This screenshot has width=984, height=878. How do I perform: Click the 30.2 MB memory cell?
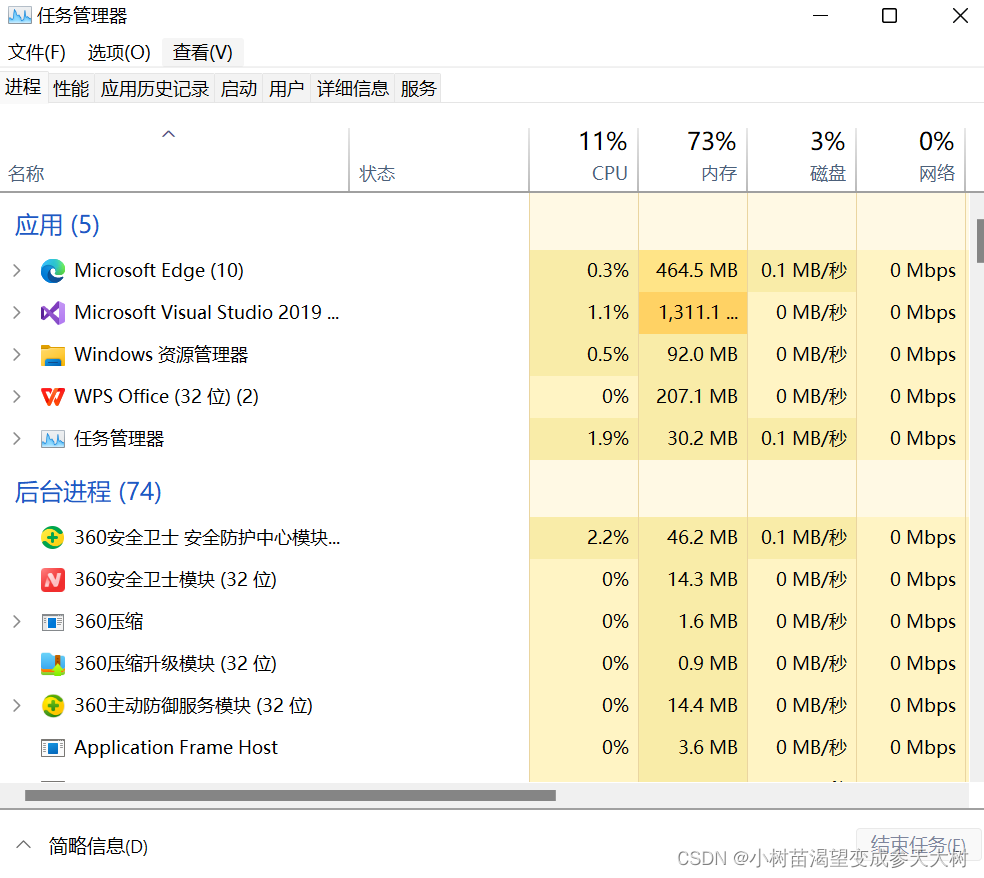[693, 439]
